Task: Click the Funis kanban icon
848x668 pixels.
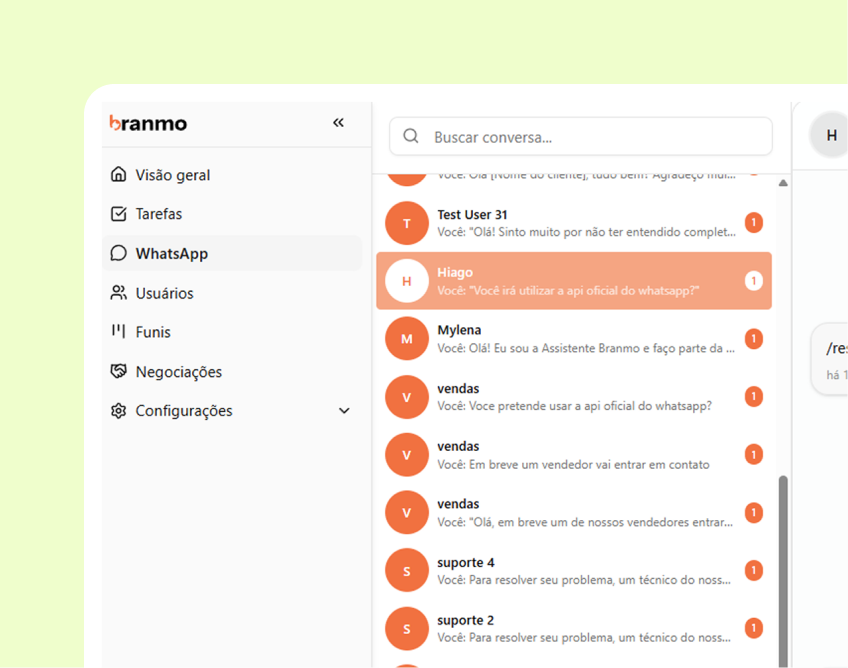Action: [x=119, y=332]
